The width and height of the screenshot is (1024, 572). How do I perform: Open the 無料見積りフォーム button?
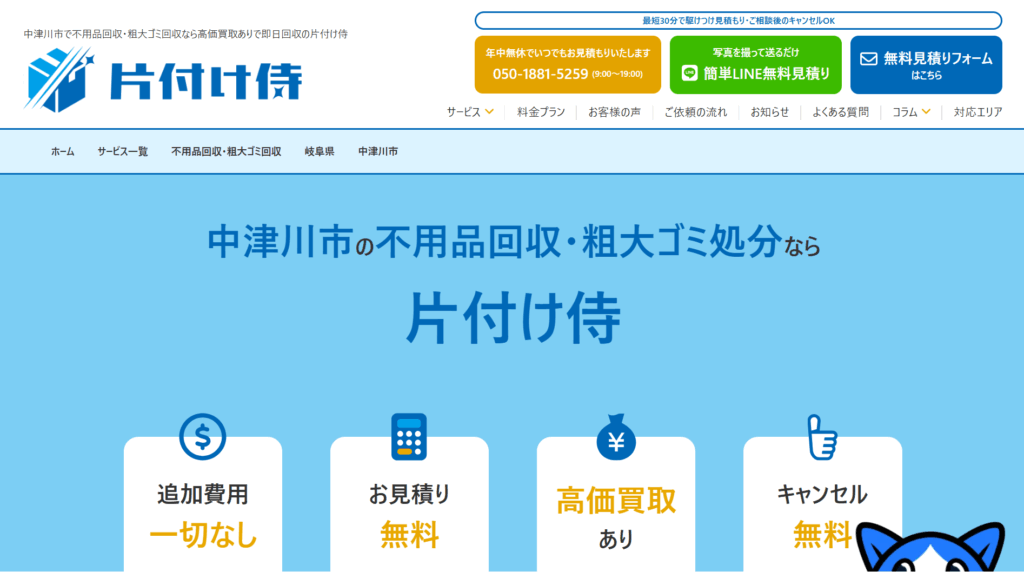[x=926, y=65]
